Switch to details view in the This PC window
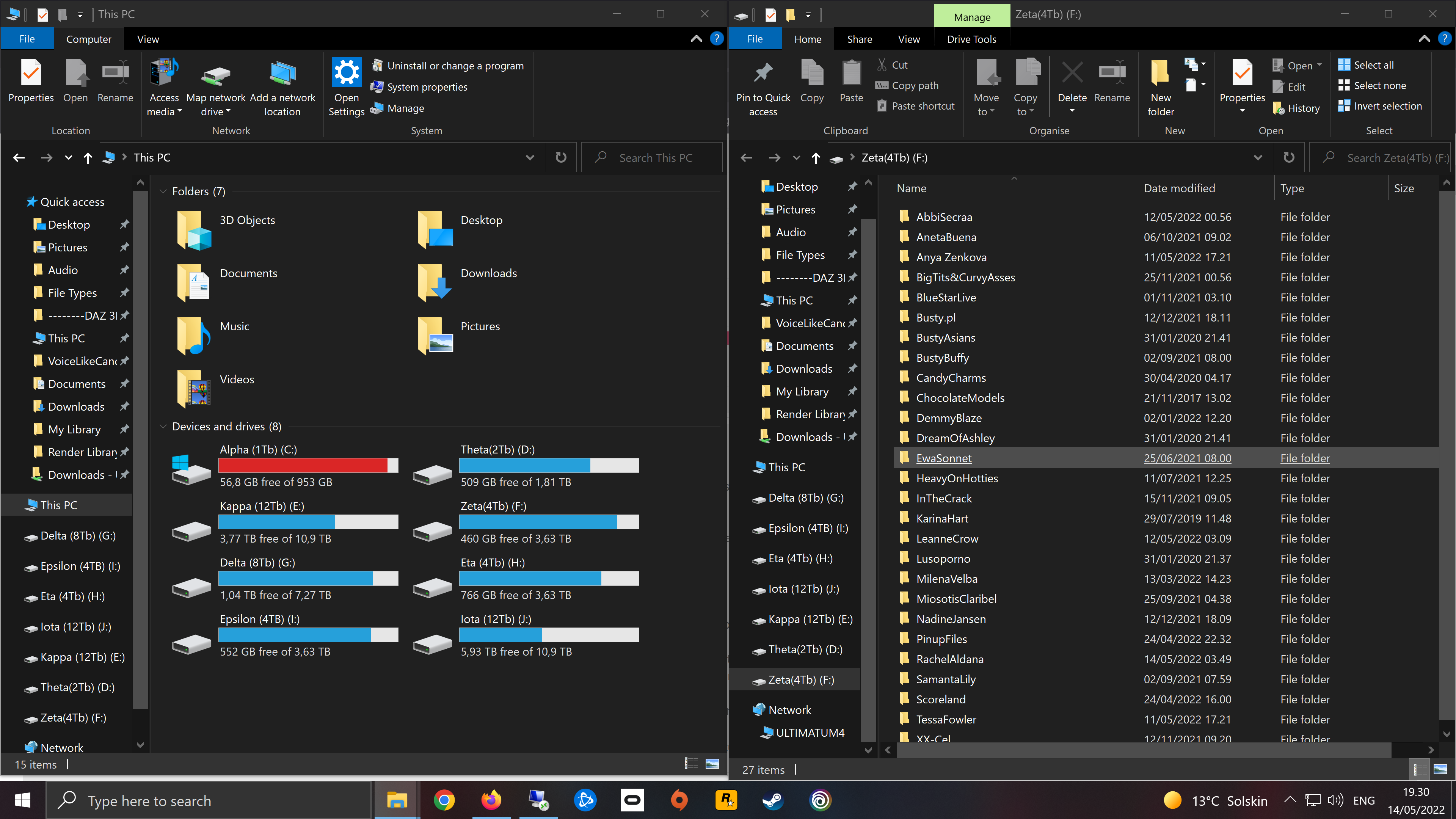Viewport: 1456px width, 819px height. [x=691, y=764]
